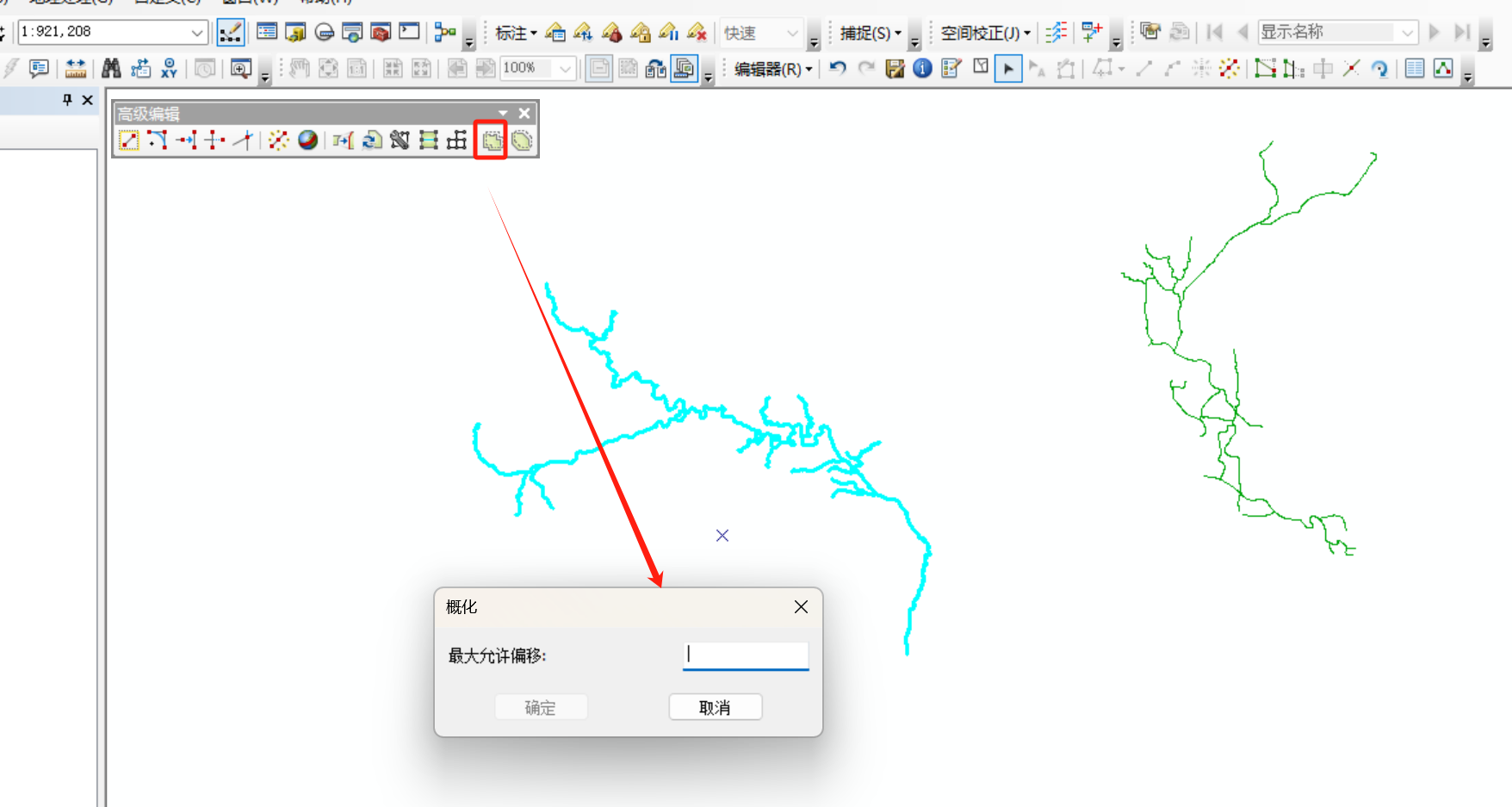This screenshot has width=1512, height=807.
Task: Click the Explode Multipart Feature tool
Action: [x=278, y=140]
